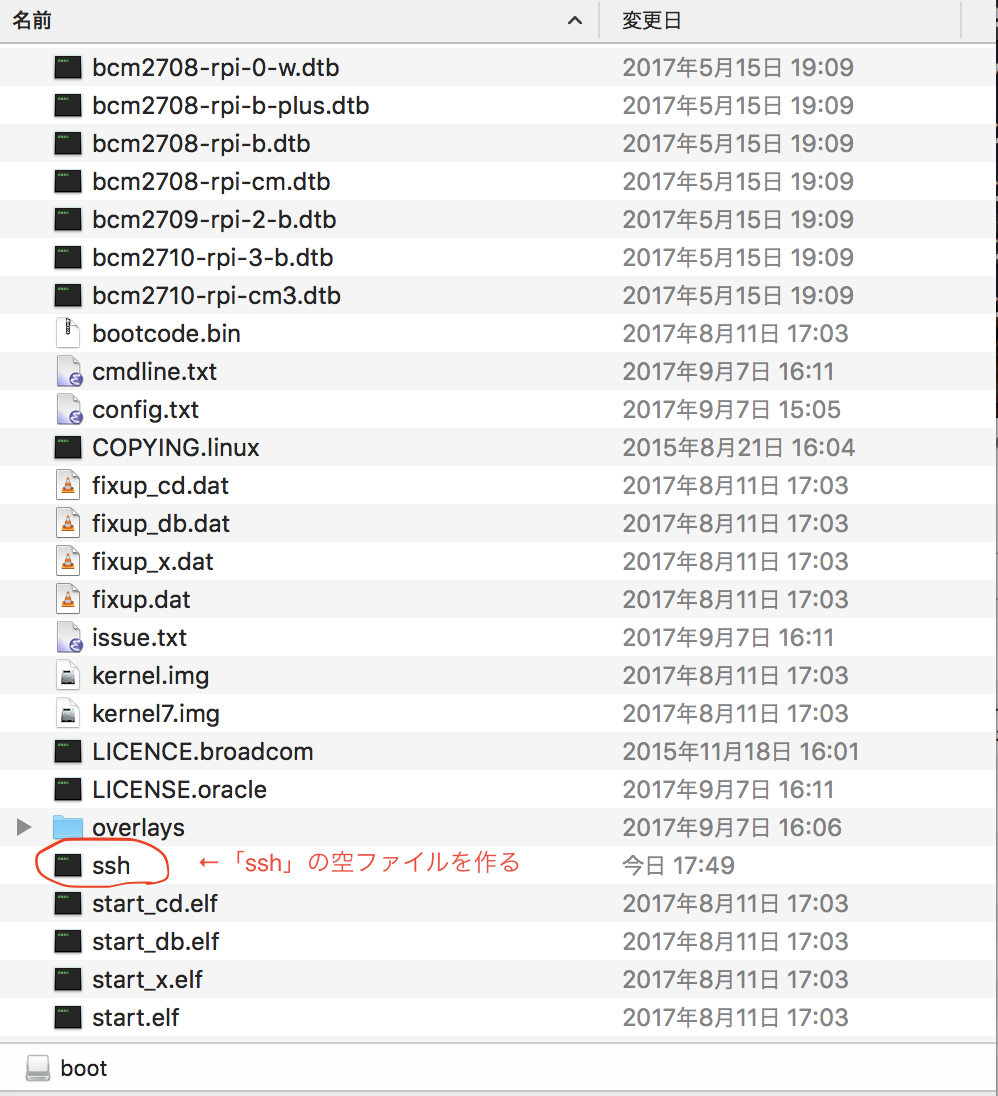
Task: Click the cmdline.txt document icon
Action: [x=67, y=371]
